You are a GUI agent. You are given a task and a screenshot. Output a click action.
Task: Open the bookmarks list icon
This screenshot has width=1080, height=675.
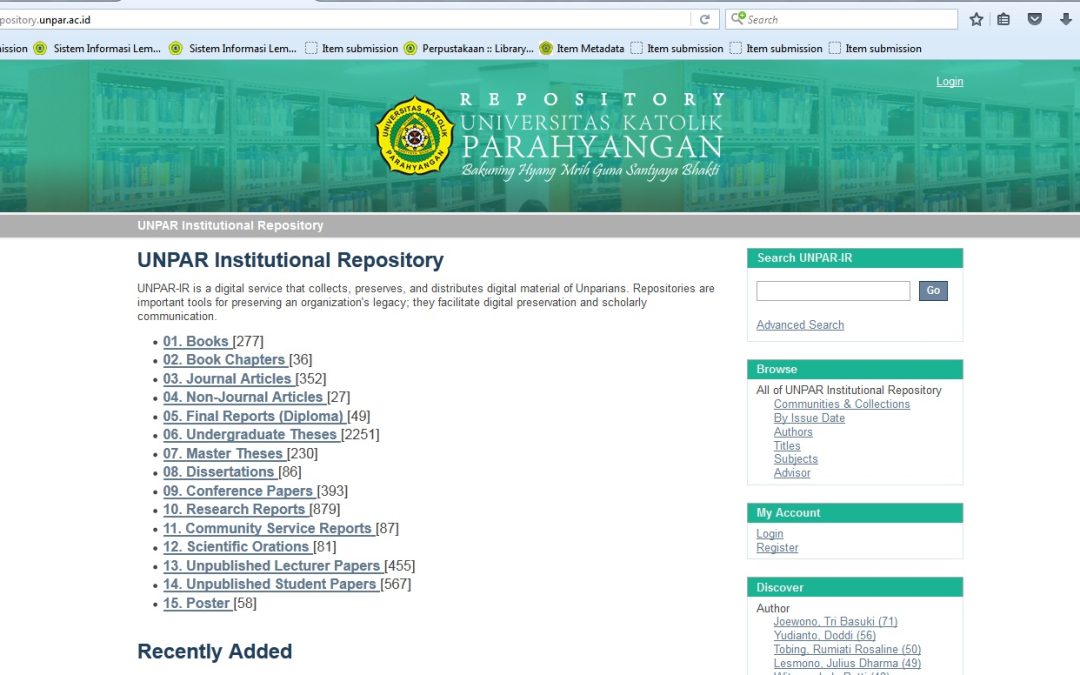coord(1003,19)
